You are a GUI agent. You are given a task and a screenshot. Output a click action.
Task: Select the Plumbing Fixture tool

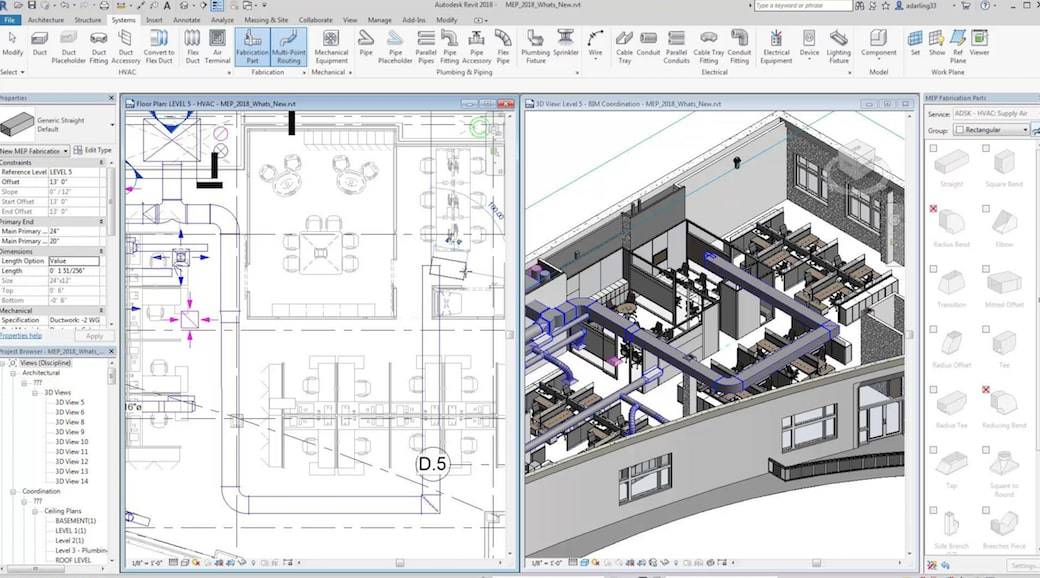click(535, 46)
